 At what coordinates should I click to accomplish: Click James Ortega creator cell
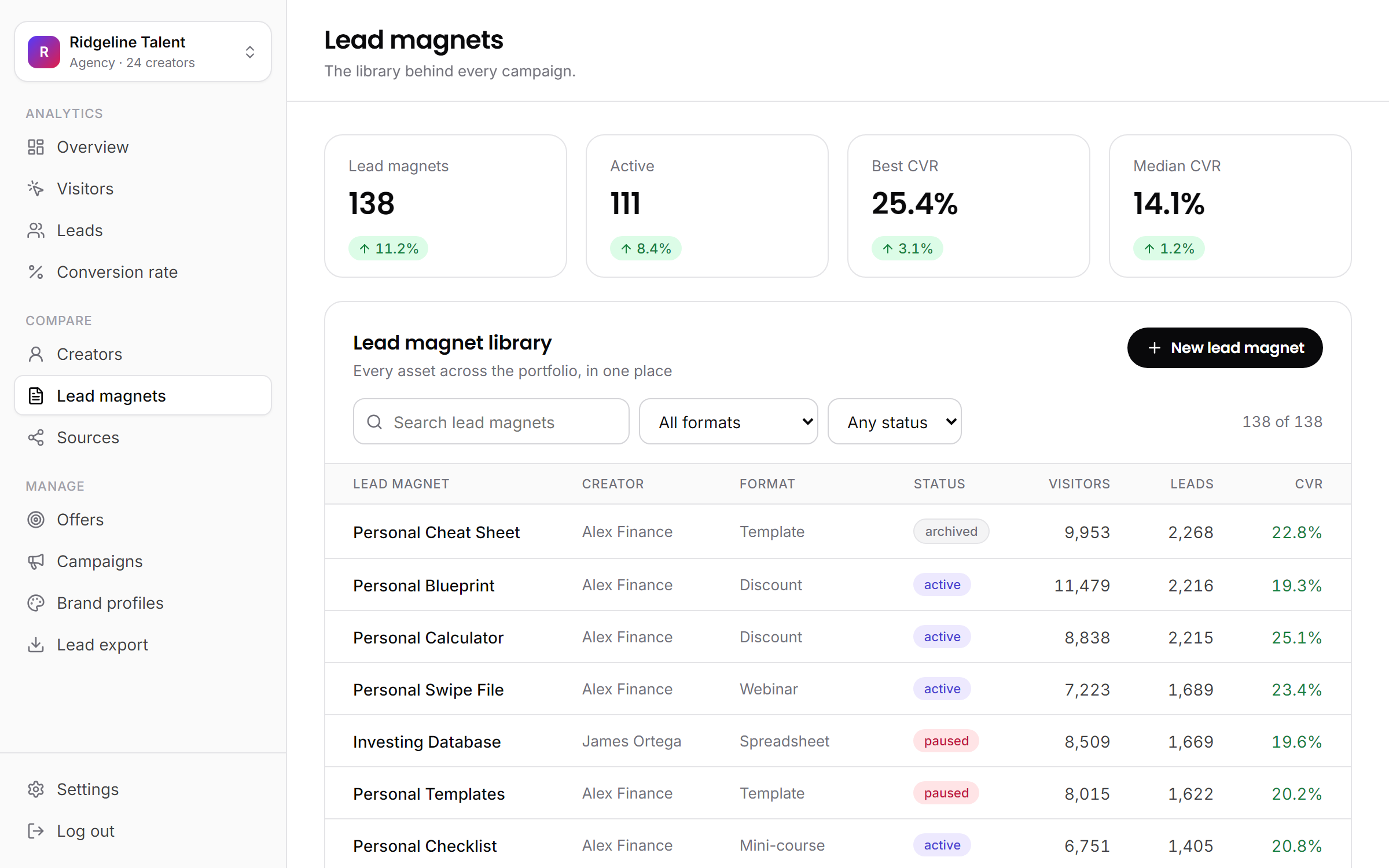click(631, 741)
